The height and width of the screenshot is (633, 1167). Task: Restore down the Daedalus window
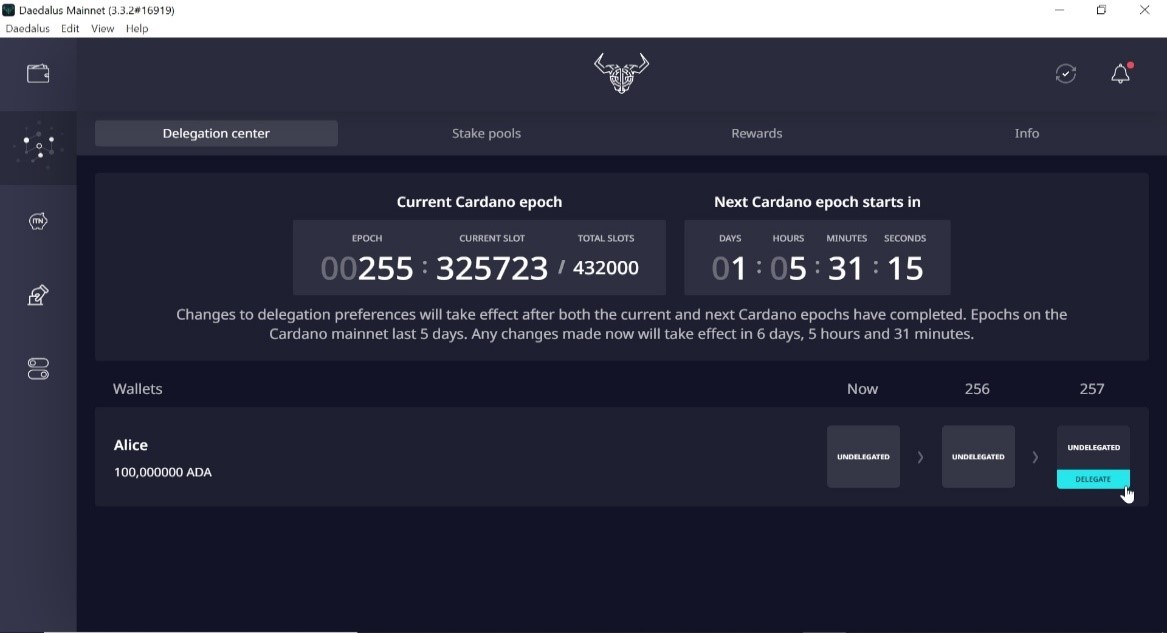tap(1102, 10)
